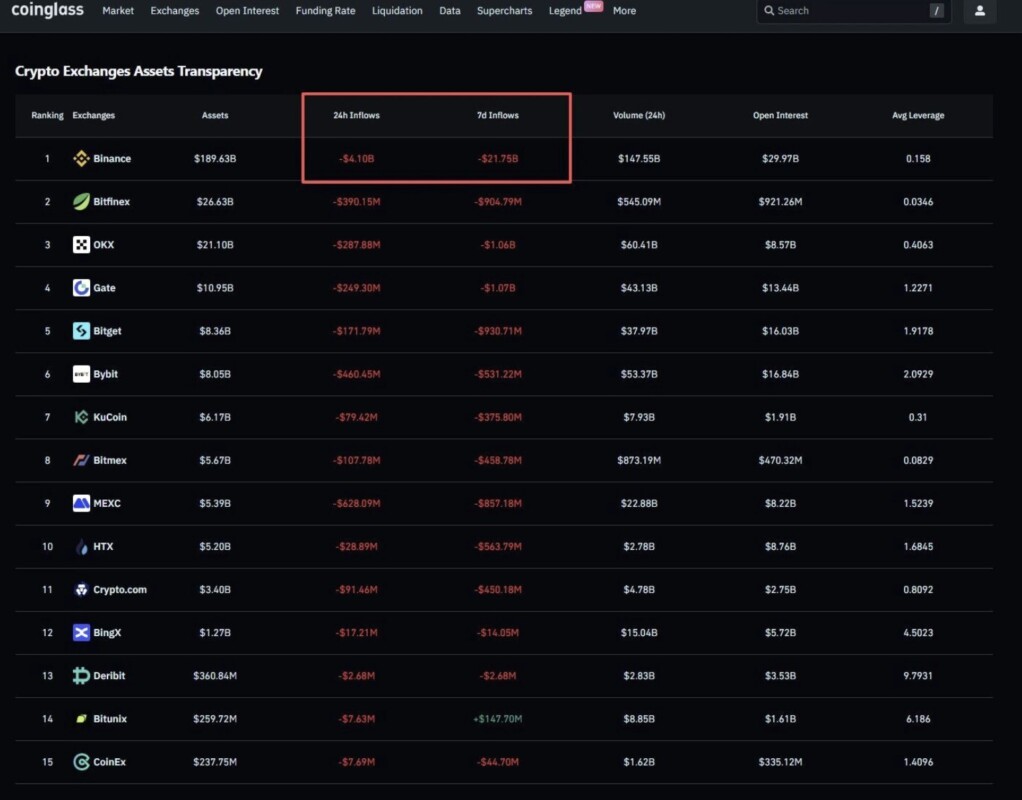Viewport: 1022px width, 800px height.
Task: Click the Binance exchange logo icon
Action: [x=81, y=159]
